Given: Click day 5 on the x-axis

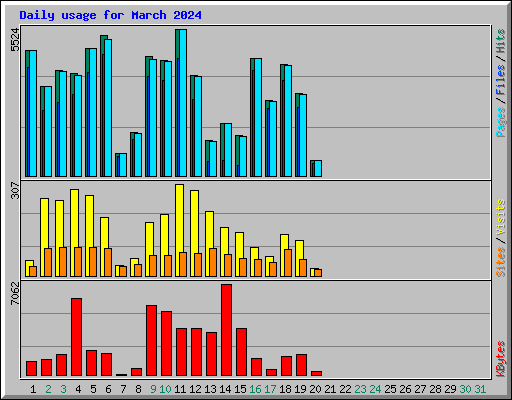Looking at the screenshot, I should 93,389.
